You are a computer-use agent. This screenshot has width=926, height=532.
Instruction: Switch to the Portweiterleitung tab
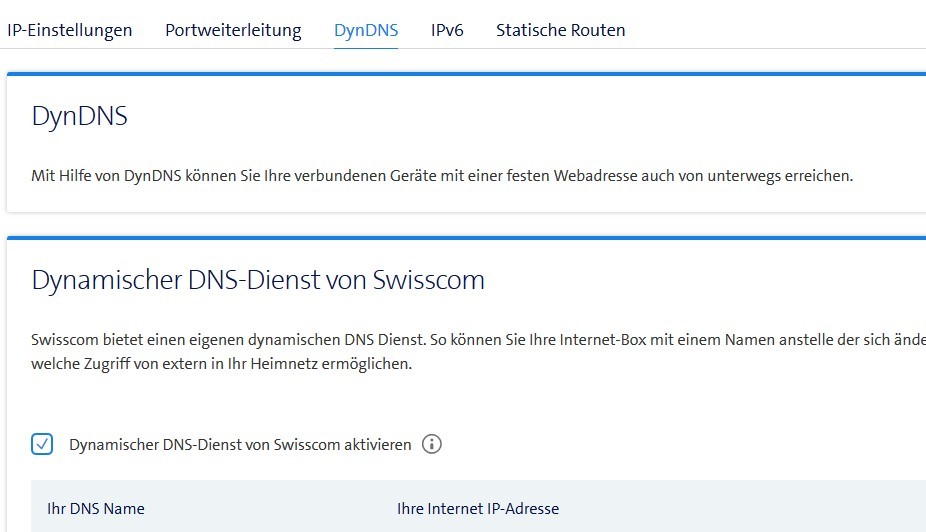(233, 30)
